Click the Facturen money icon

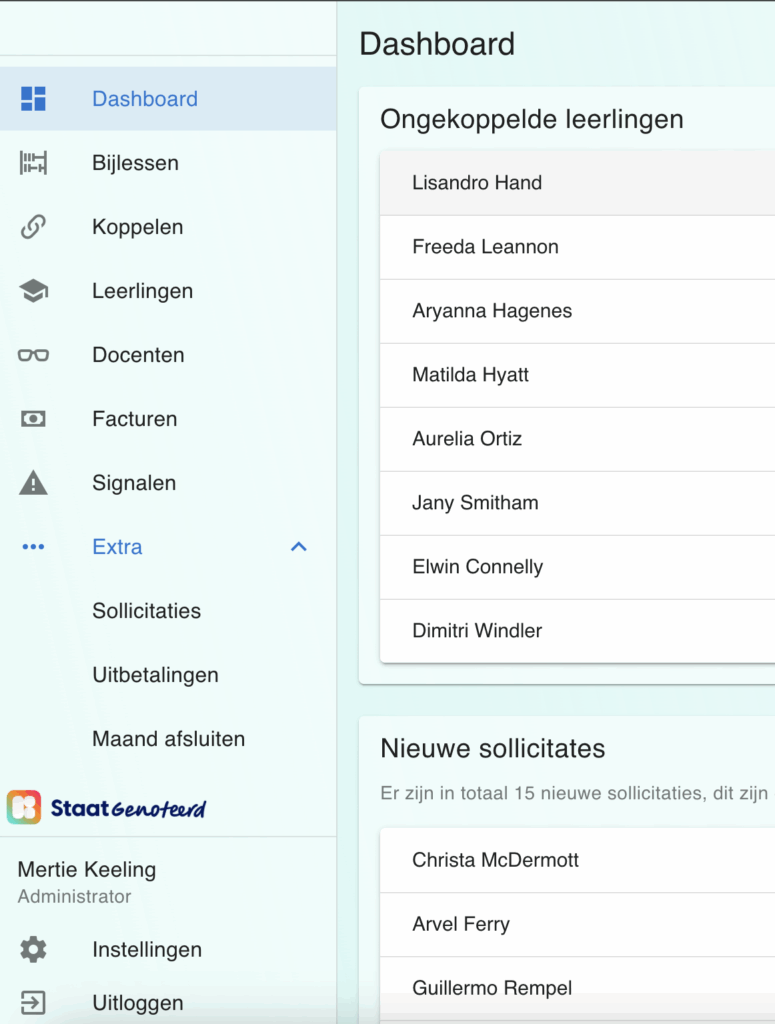33,419
